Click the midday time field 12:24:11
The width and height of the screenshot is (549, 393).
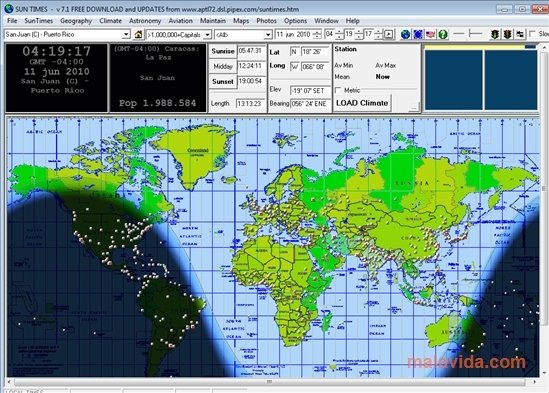pyautogui.click(x=251, y=66)
